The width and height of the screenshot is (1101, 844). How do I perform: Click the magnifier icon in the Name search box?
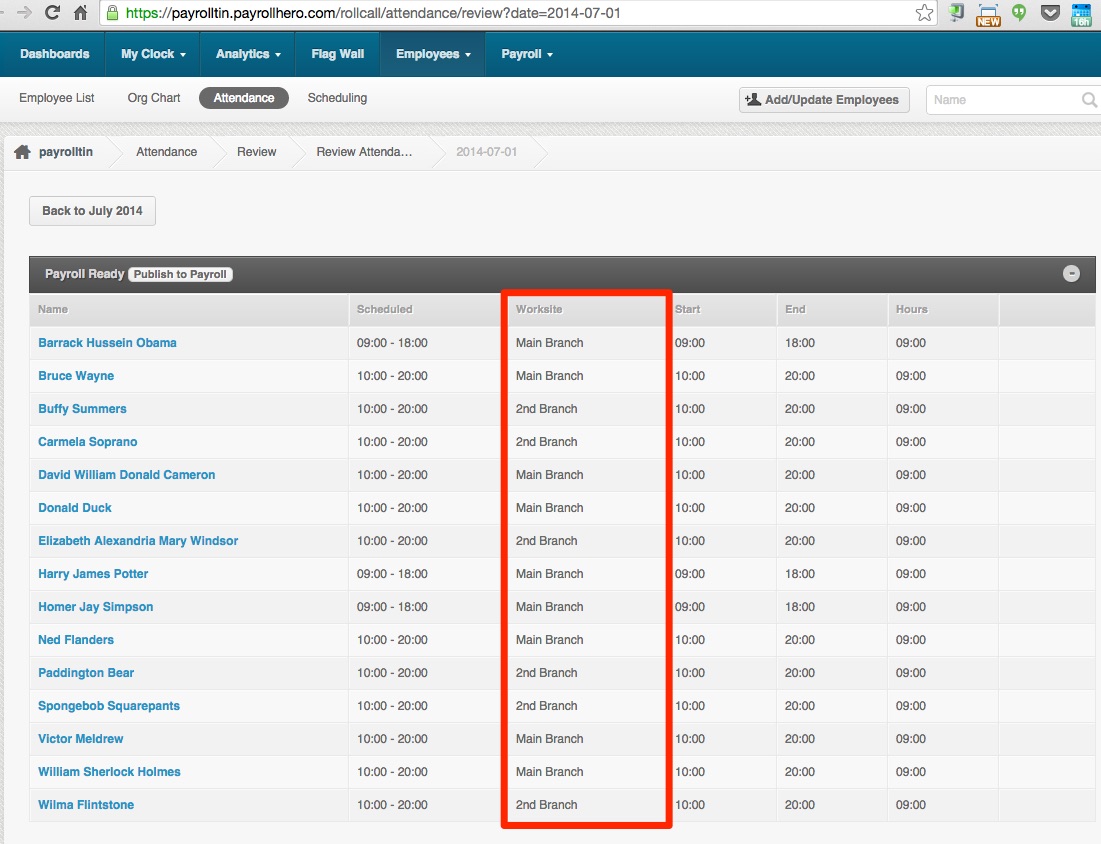(x=1089, y=100)
